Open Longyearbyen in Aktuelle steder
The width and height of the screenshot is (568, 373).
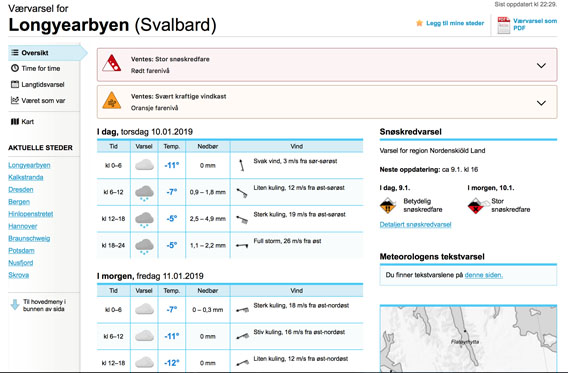tap(29, 165)
